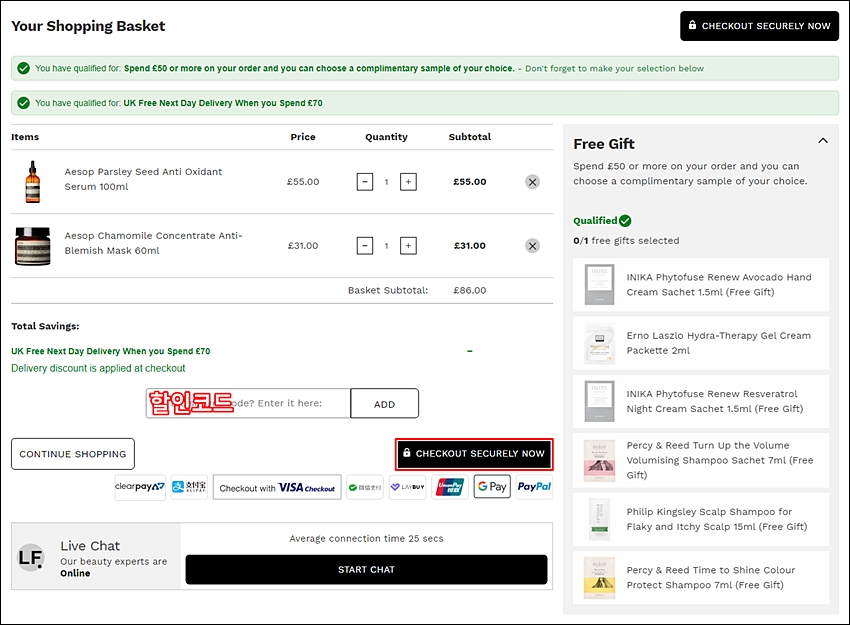
Task: Click the Qualified green checkmark icon
Action: click(x=625, y=221)
